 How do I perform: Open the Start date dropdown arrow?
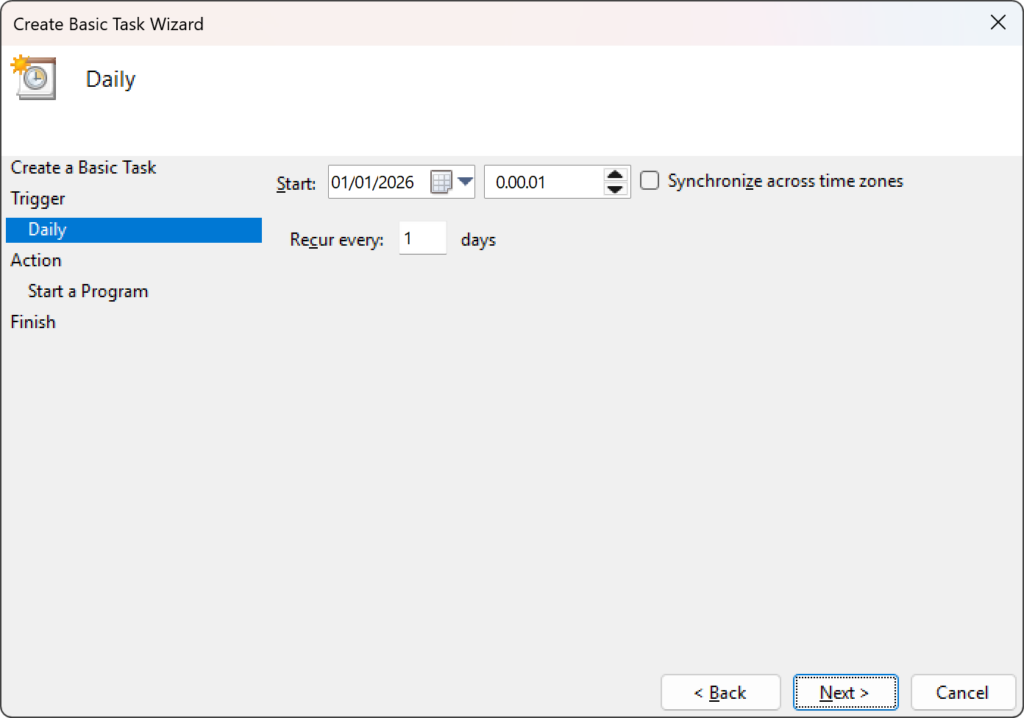coord(466,181)
